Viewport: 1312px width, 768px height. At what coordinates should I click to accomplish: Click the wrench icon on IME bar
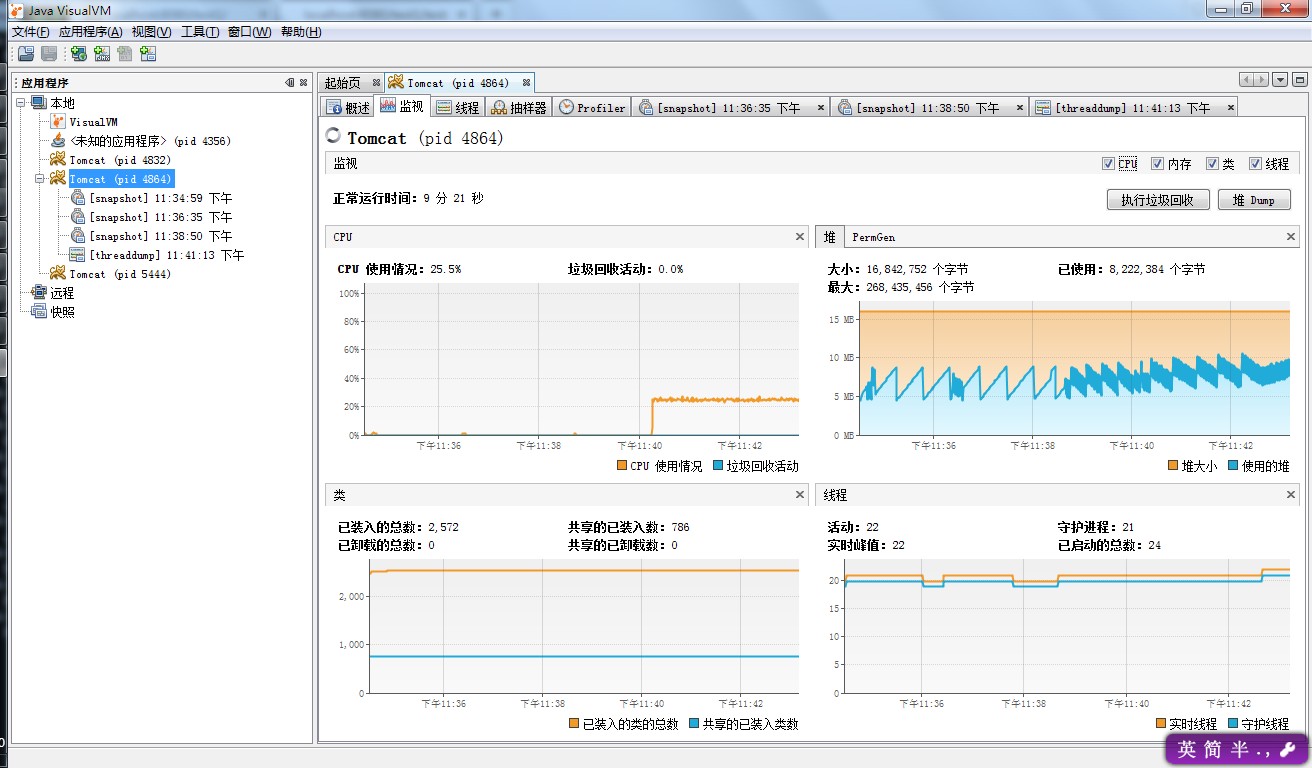pos(1287,750)
